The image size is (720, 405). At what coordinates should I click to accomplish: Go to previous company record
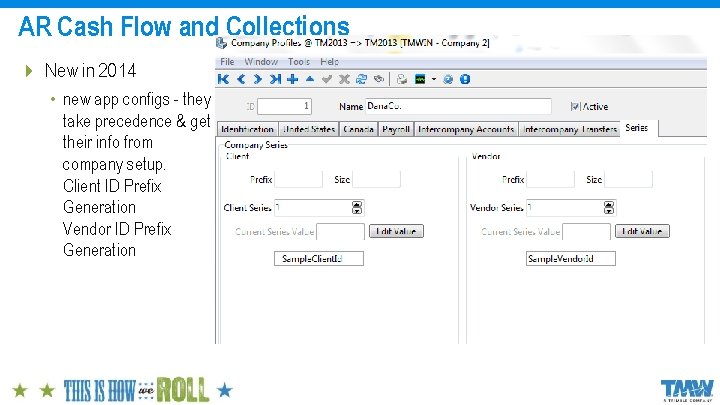pos(241,79)
